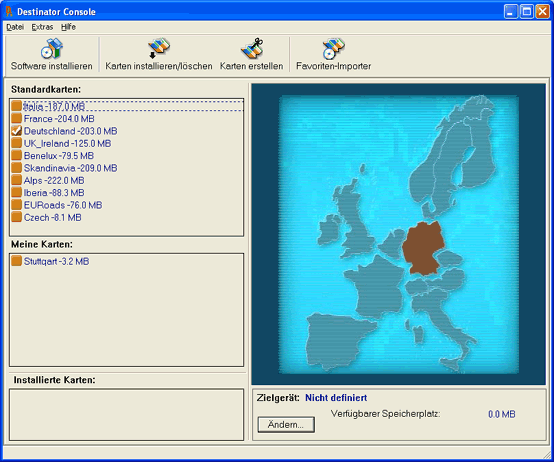Click the Nicht definiert target device text
This screenshot has height=462, width=554.
tap(336, 398)
